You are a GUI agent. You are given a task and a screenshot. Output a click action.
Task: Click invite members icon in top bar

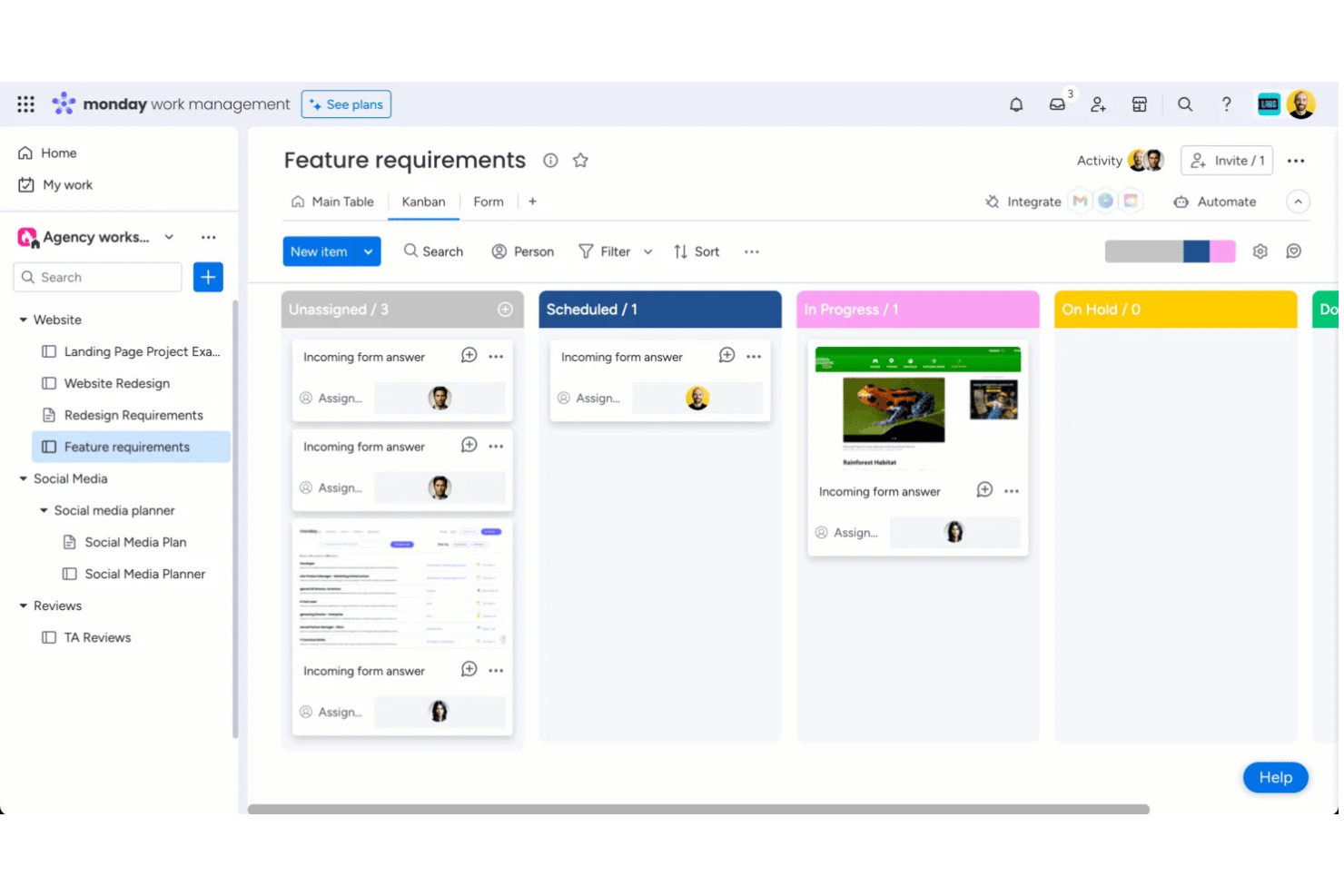(x=1098, y=104)
